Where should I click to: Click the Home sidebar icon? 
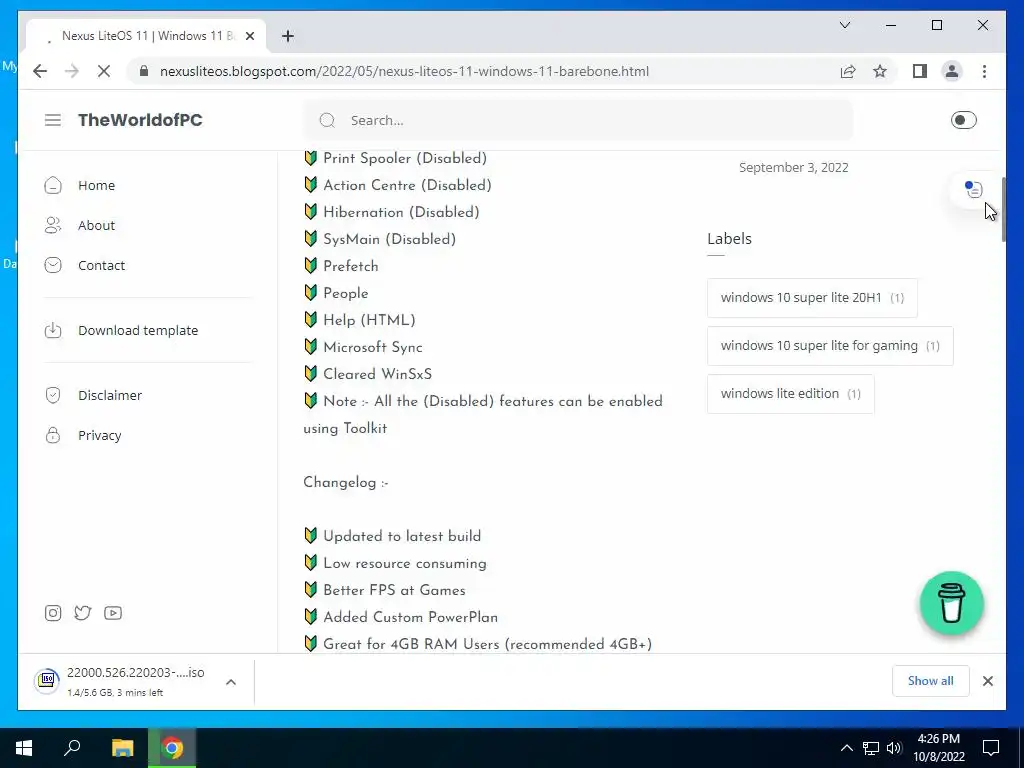(x=53, y=185)
